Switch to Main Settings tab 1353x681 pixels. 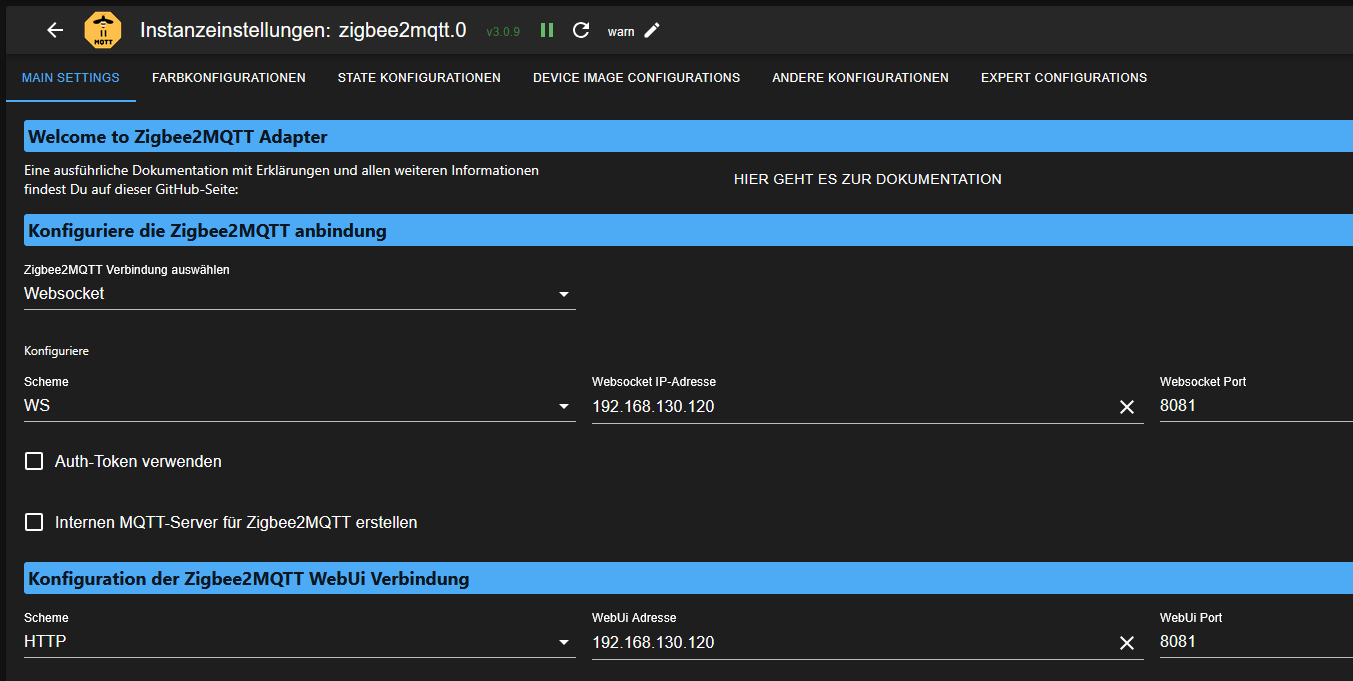[70, 78]
